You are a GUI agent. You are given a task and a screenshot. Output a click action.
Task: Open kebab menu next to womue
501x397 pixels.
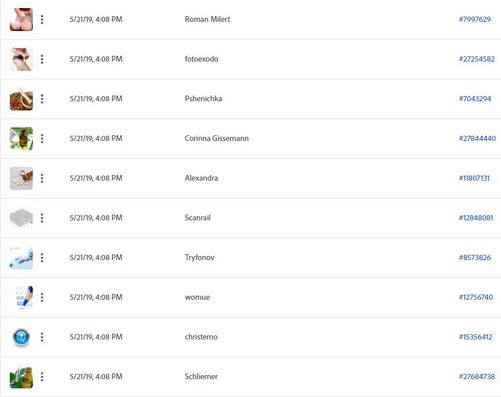click(x=42, y=297)
